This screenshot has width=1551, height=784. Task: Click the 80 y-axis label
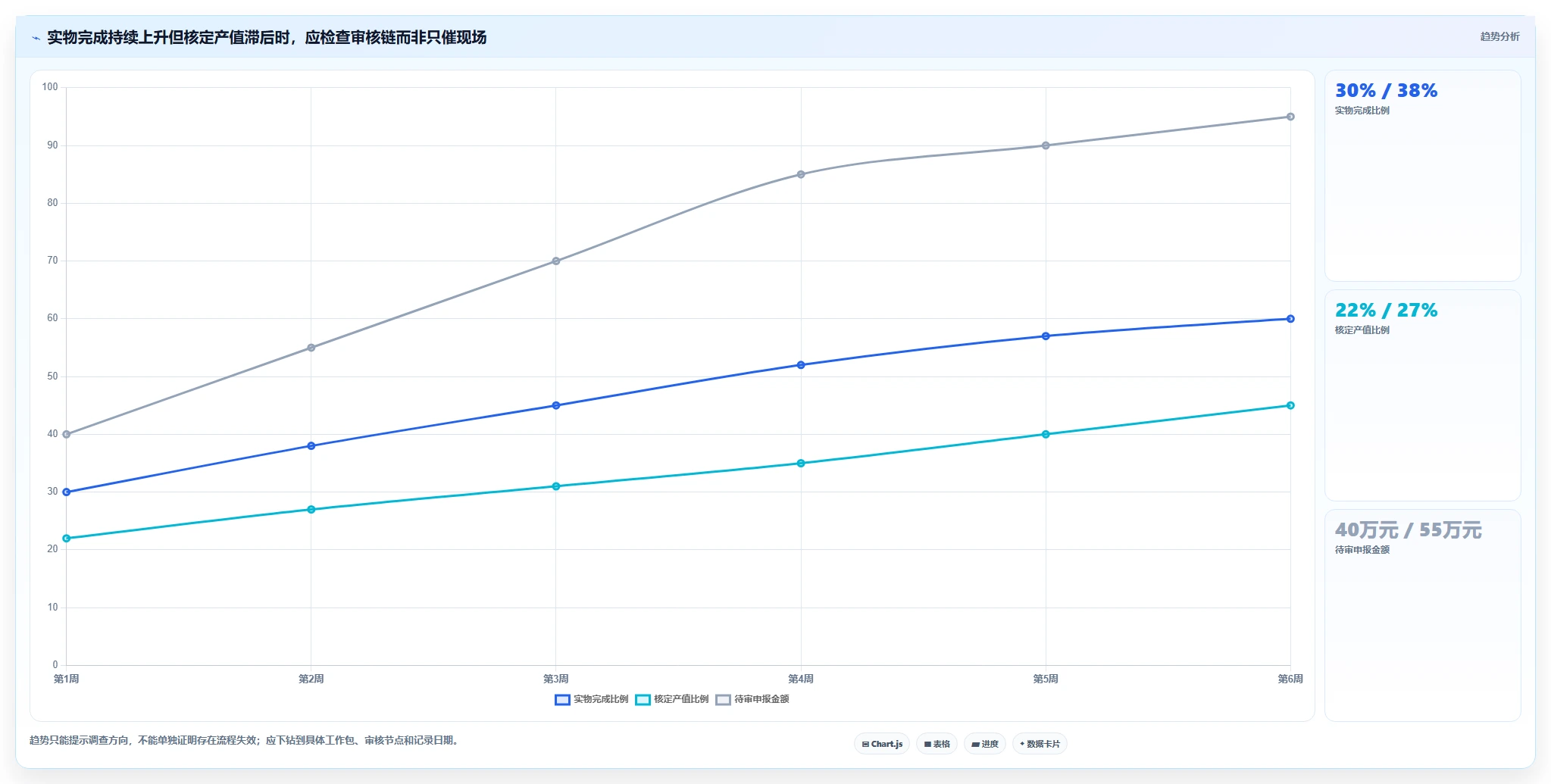point(52,203)
